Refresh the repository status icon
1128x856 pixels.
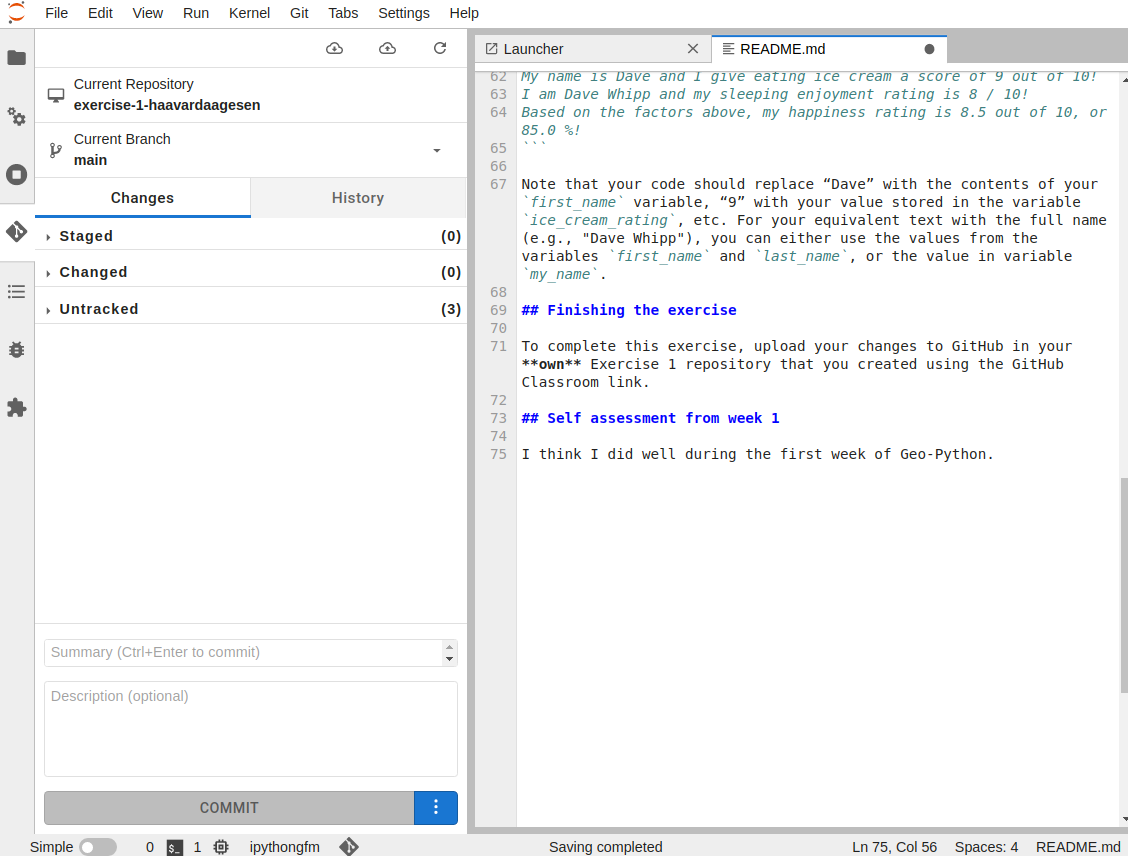pyautogui.click(x=440, y=48)
